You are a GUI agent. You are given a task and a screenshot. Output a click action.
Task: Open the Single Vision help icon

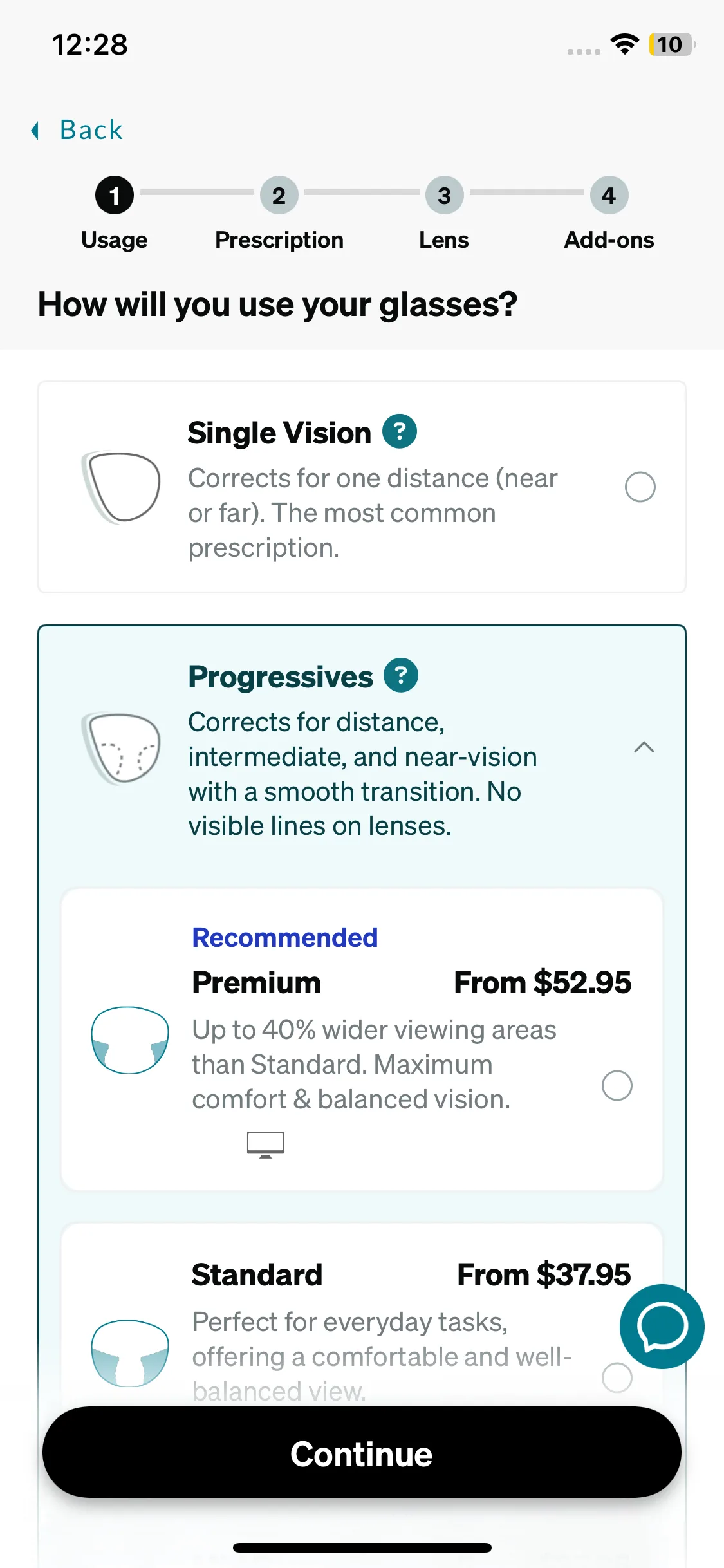[x=400, y=431]
